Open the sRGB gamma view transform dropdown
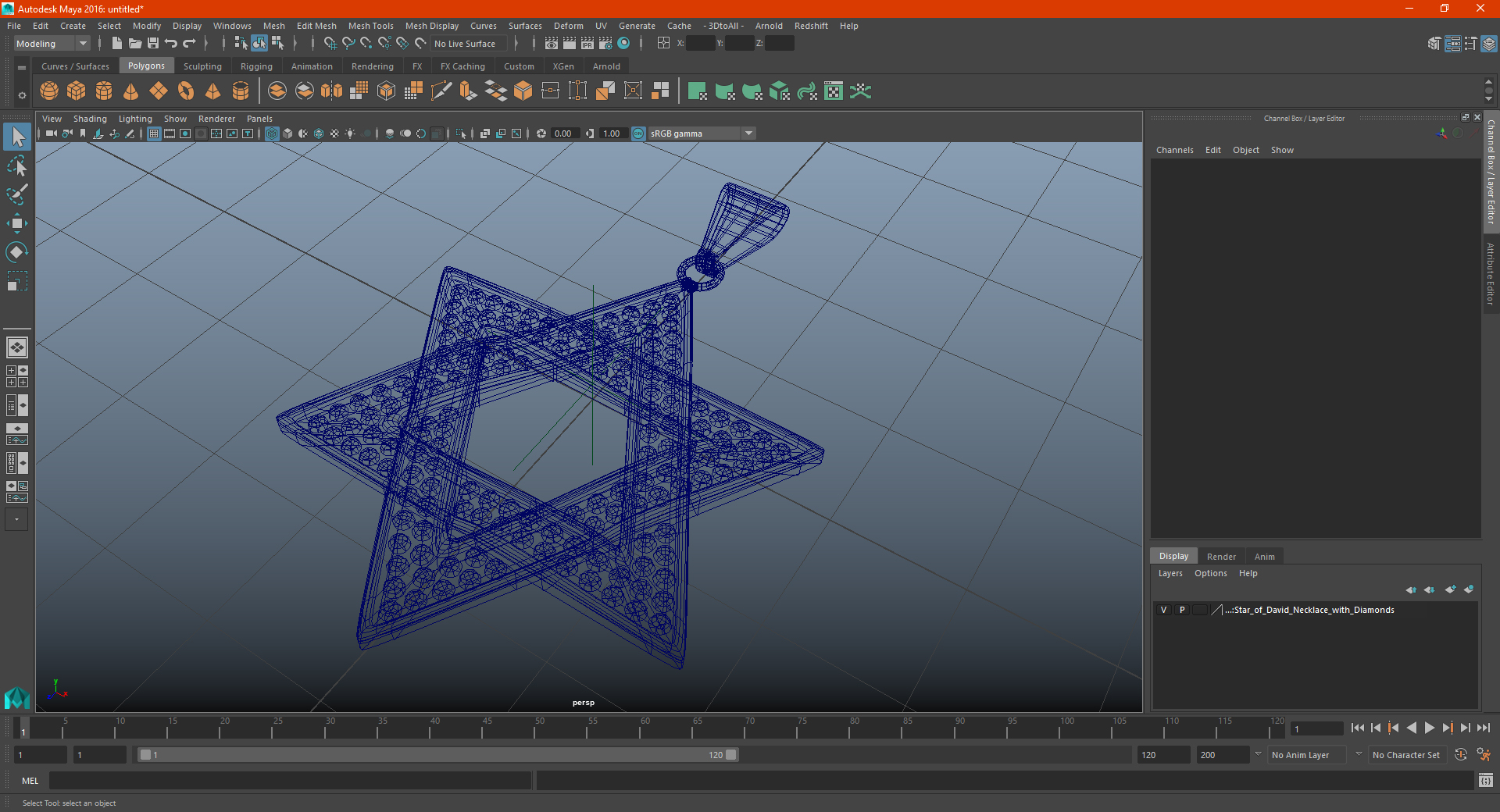The width and height of the screenshot is (1500, 812). click(702, 134)
